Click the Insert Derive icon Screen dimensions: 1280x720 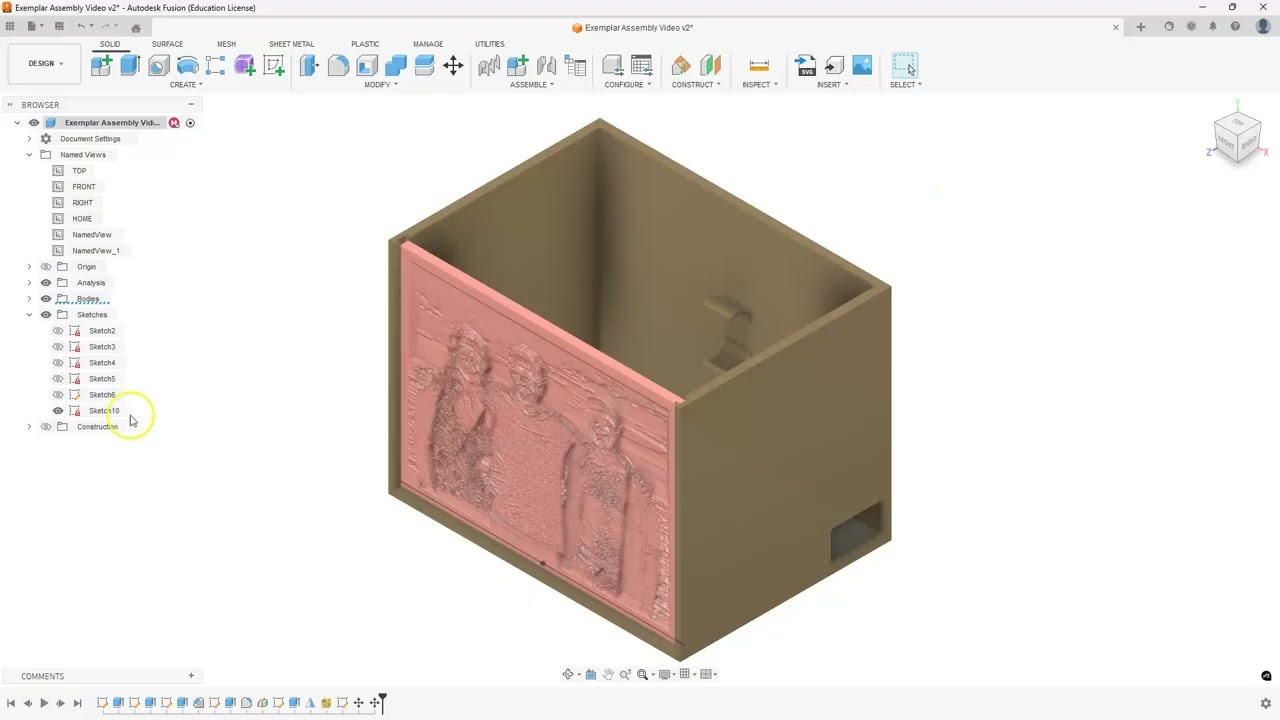834,66
